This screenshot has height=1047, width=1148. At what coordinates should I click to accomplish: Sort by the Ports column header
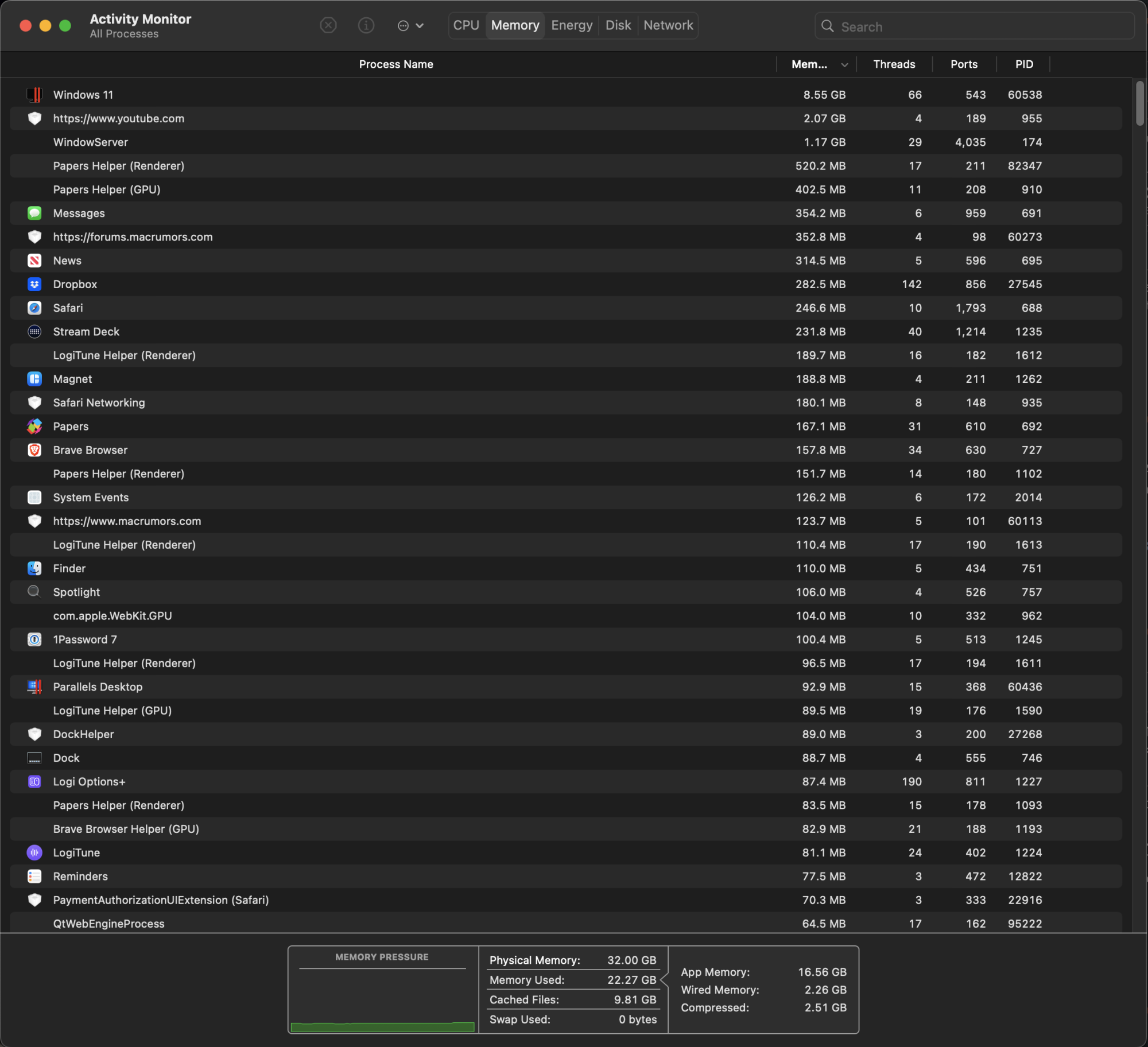click(x=964, y=64)
